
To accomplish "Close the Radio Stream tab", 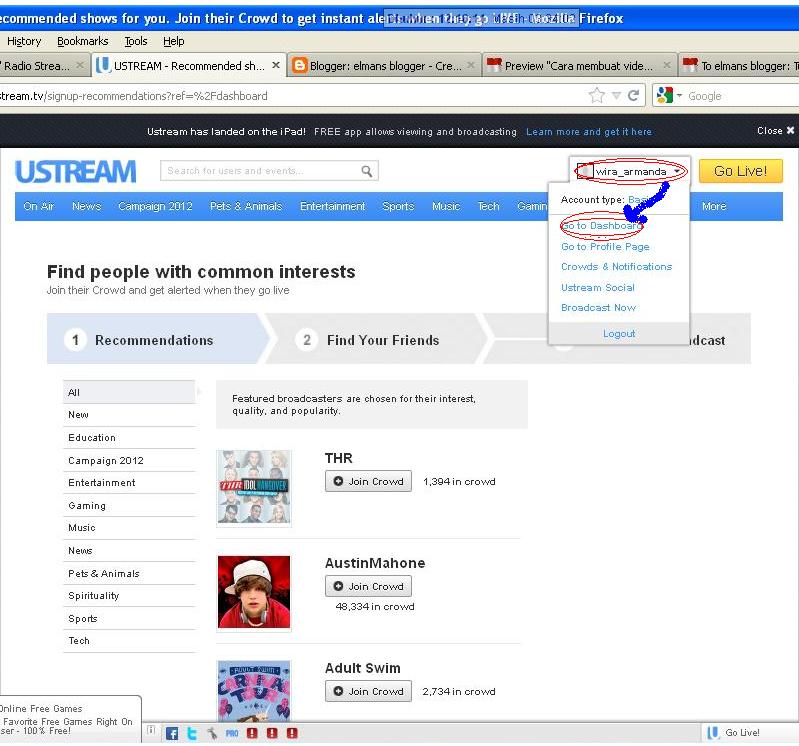I will click(79, 65).
